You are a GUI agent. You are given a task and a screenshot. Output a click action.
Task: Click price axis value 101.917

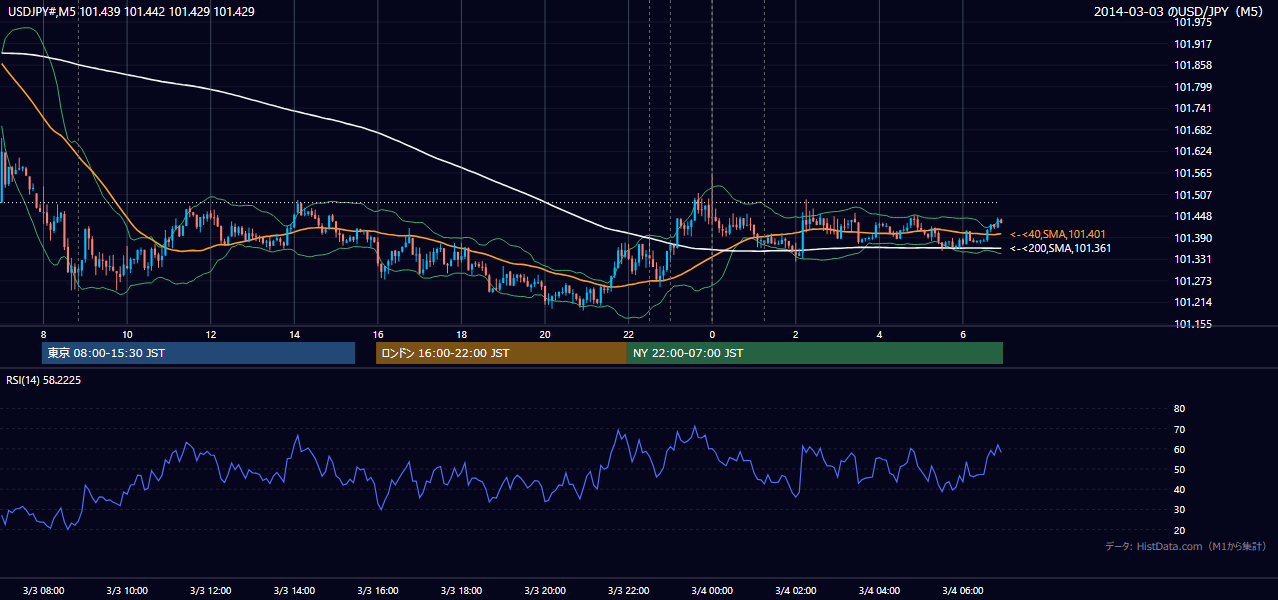coord(1193,44)
